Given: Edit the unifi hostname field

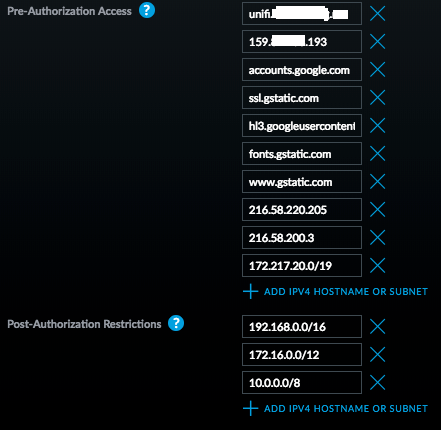Looking at the screenshot, I should pyautogui.click(x=302, y=14).
